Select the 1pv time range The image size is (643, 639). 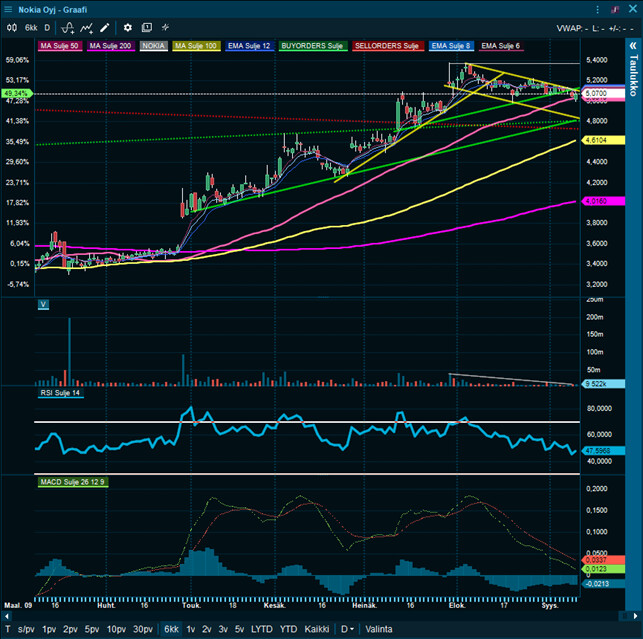pyautogui.click(x=49, y=629)
